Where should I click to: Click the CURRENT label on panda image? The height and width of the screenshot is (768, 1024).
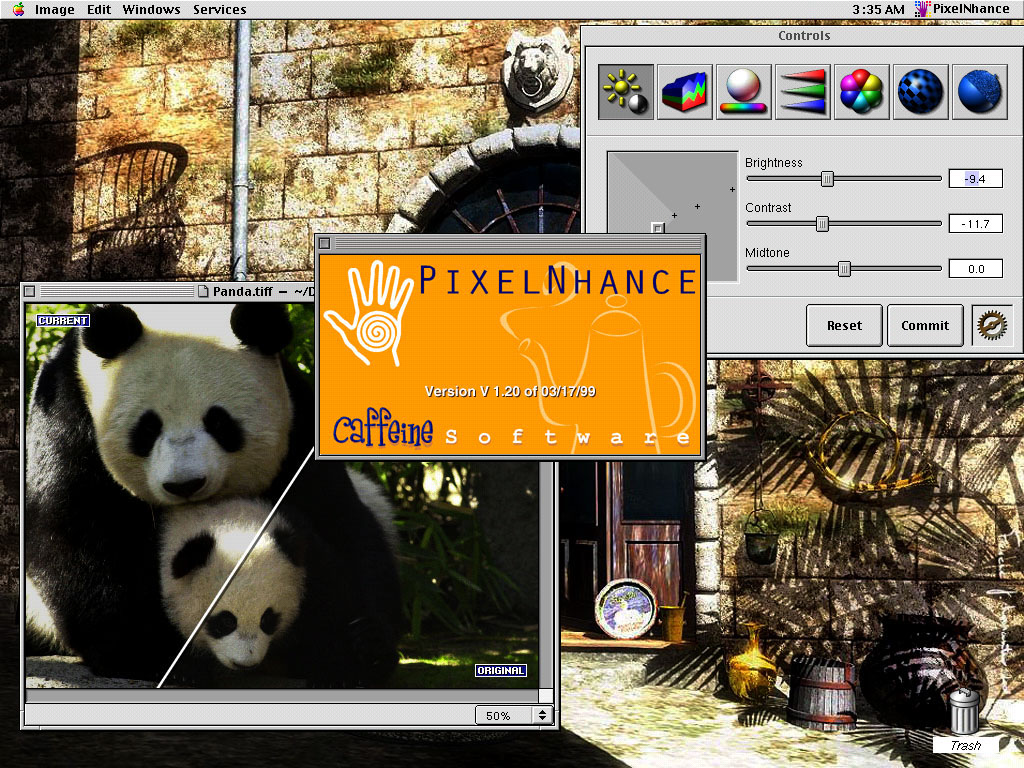point(63,321)
